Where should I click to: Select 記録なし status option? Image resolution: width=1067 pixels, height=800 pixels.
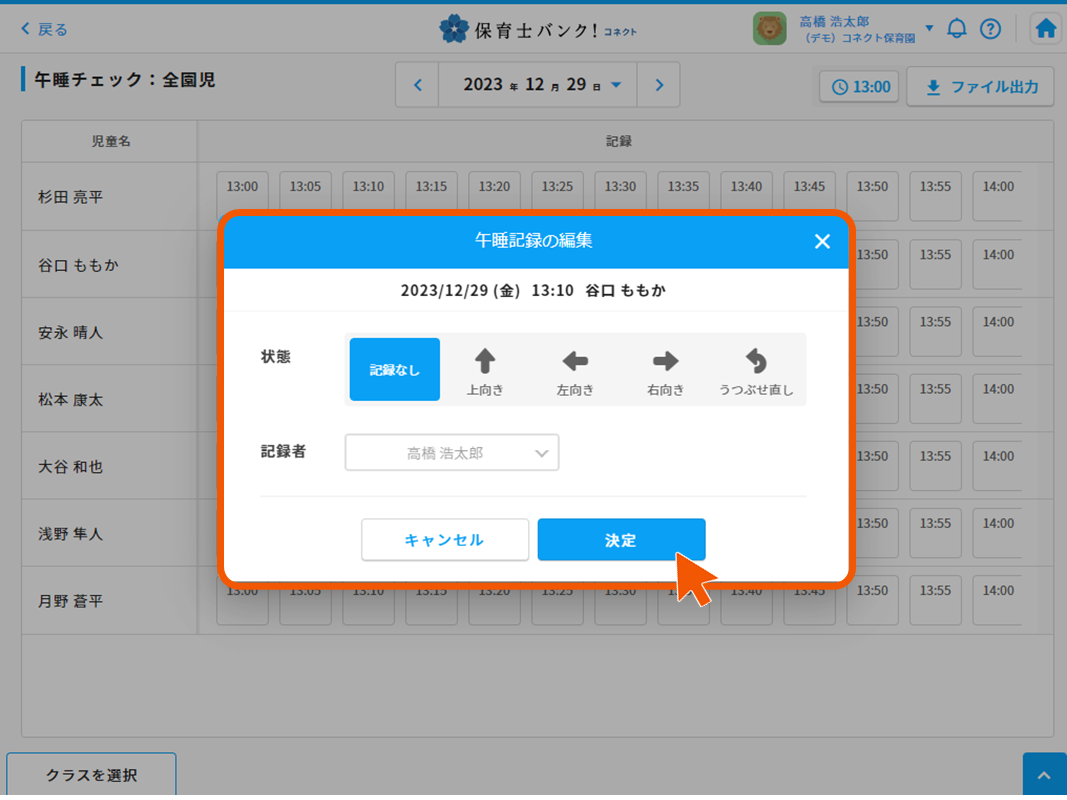coord(395,369)
